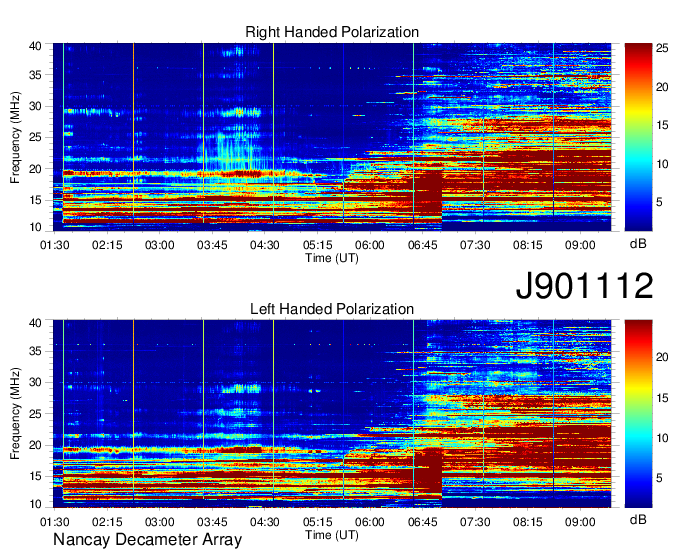Click the 04:30 time tick of the Left Handed plot
Screen dimensions: 680x552
pyautogui.click(x=265, y=522)
